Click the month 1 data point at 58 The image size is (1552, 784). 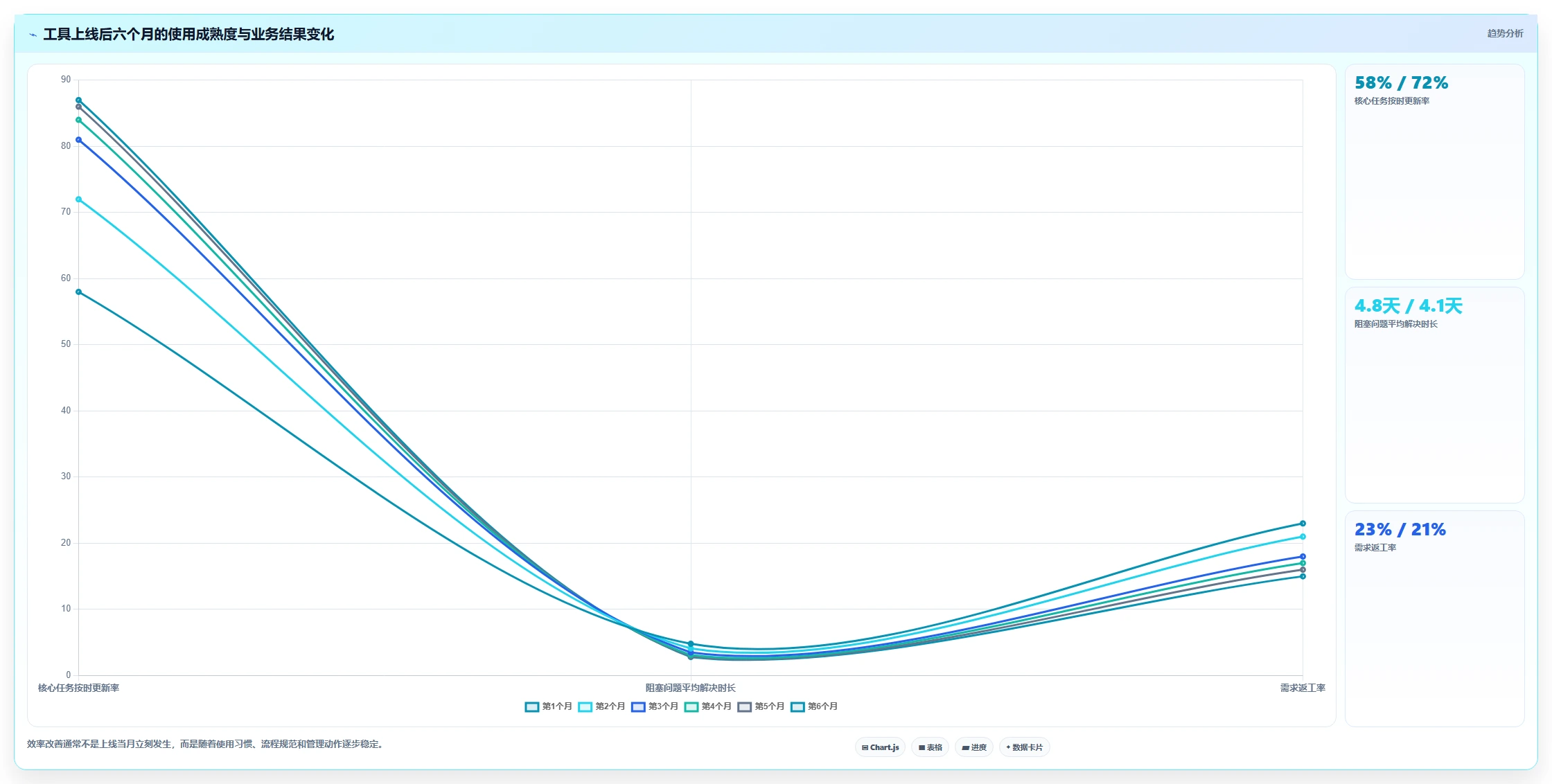[78, 292]
